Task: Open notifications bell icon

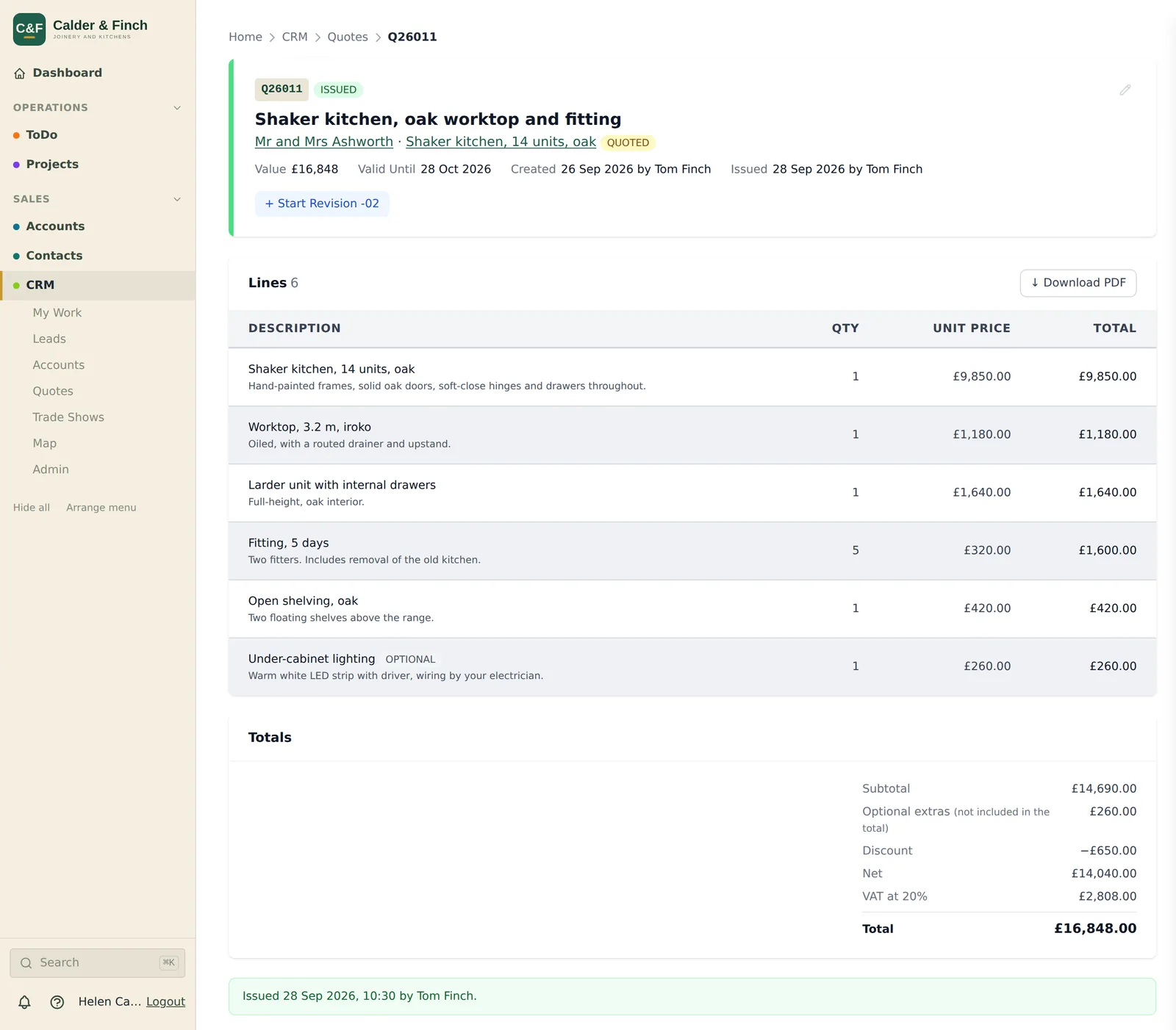Action: click(24, 1002)
